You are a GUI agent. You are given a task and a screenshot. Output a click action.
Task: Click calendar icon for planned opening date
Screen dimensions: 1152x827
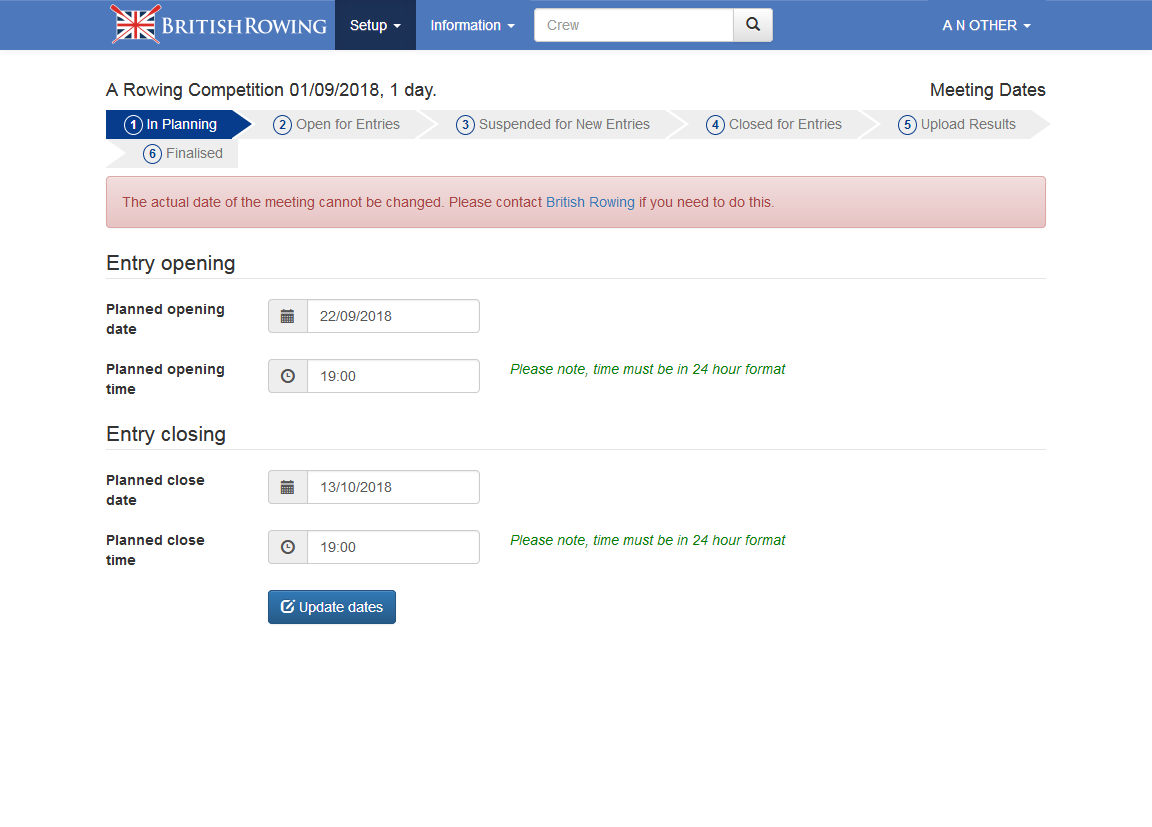pyautogui.click(x=288, y=316)
